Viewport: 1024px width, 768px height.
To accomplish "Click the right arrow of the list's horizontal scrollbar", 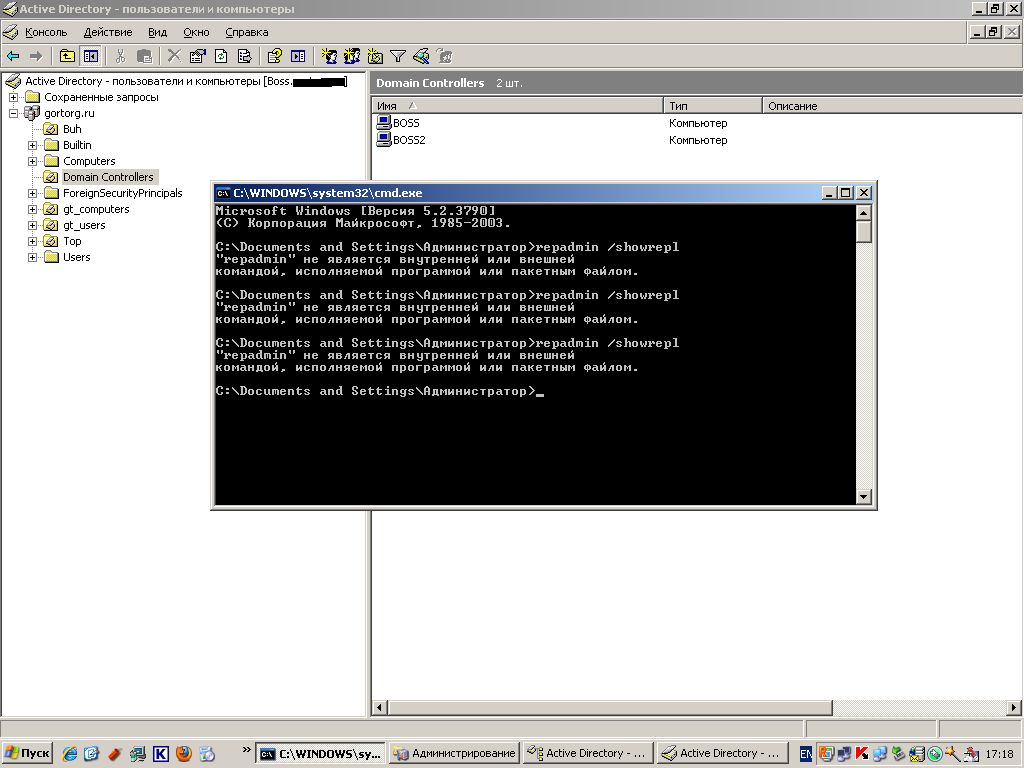I will click(1014, 707).
